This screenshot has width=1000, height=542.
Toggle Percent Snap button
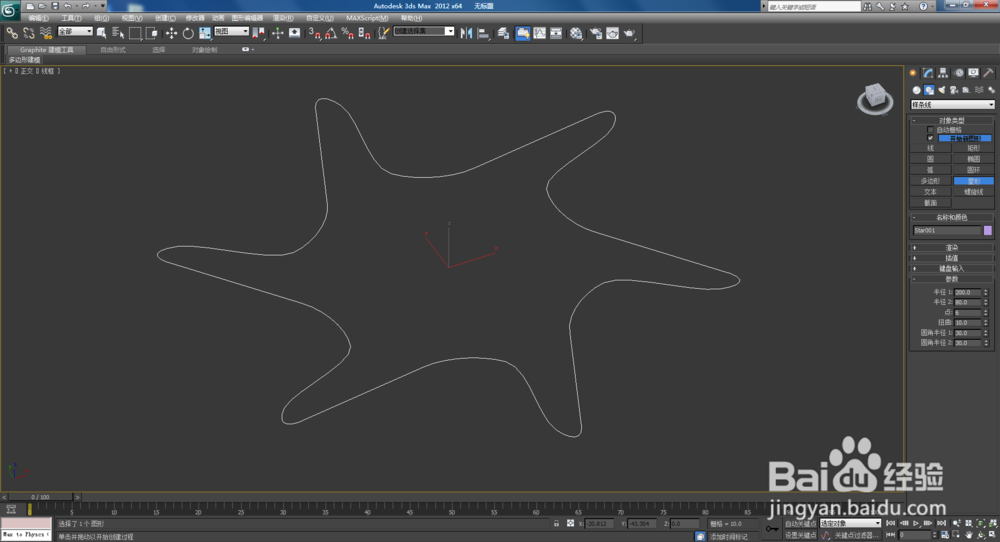(x=348, y=33)
